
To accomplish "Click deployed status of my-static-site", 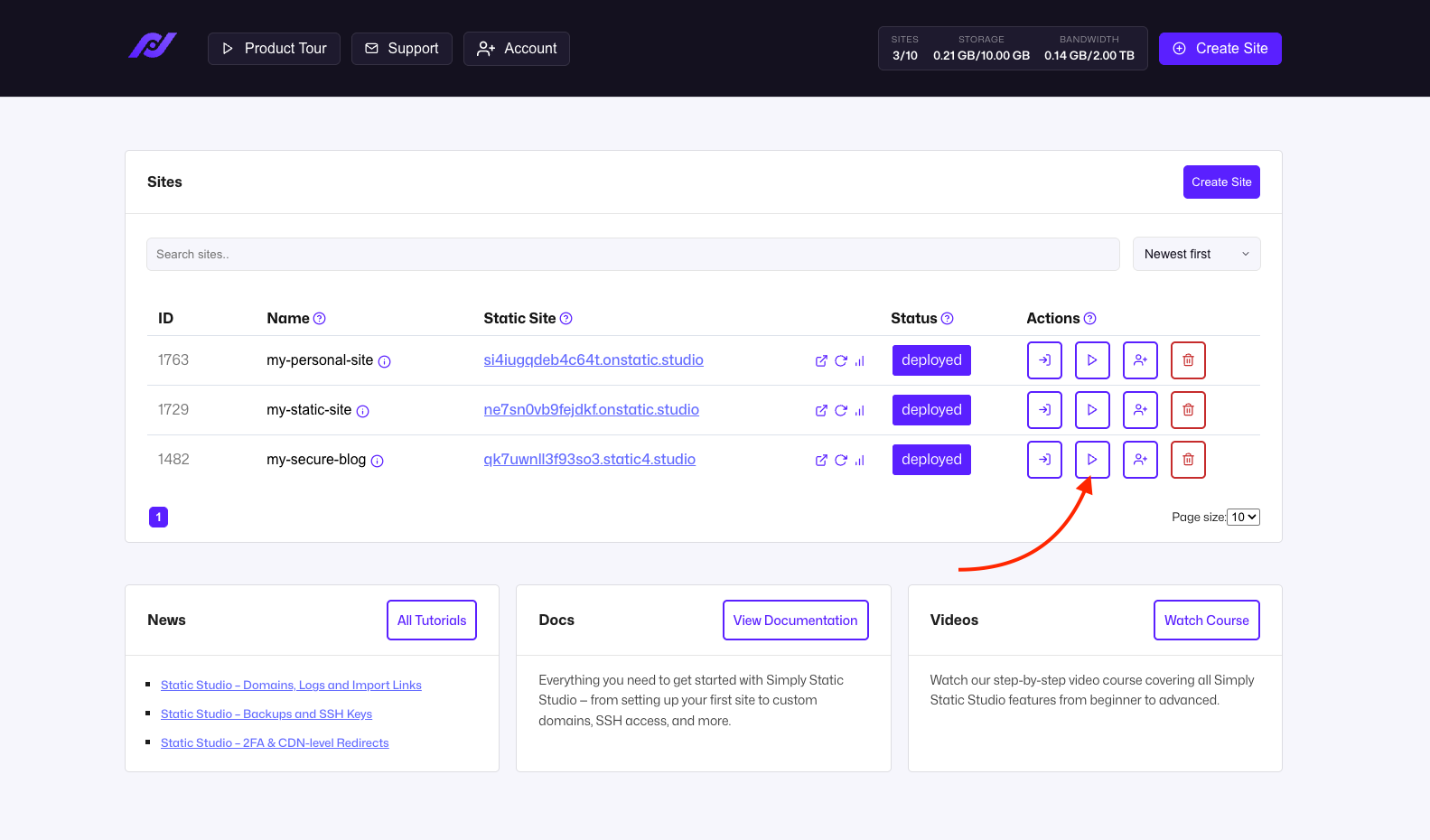I will 931,410.
